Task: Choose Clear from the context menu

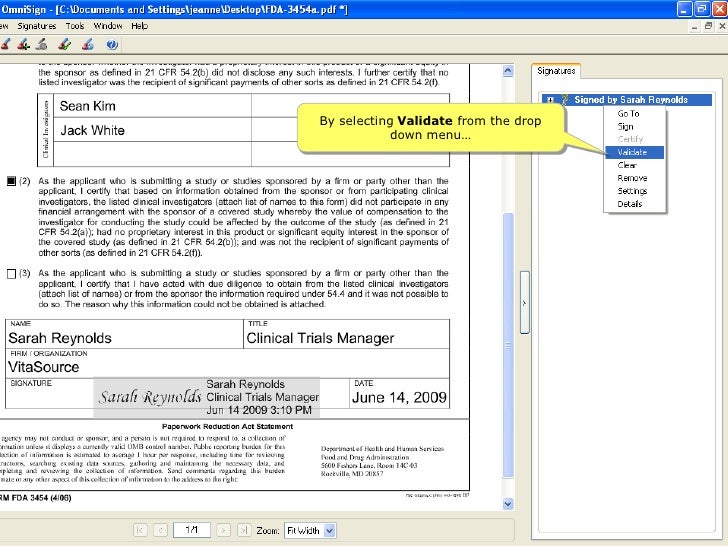Action: (635, 165)
